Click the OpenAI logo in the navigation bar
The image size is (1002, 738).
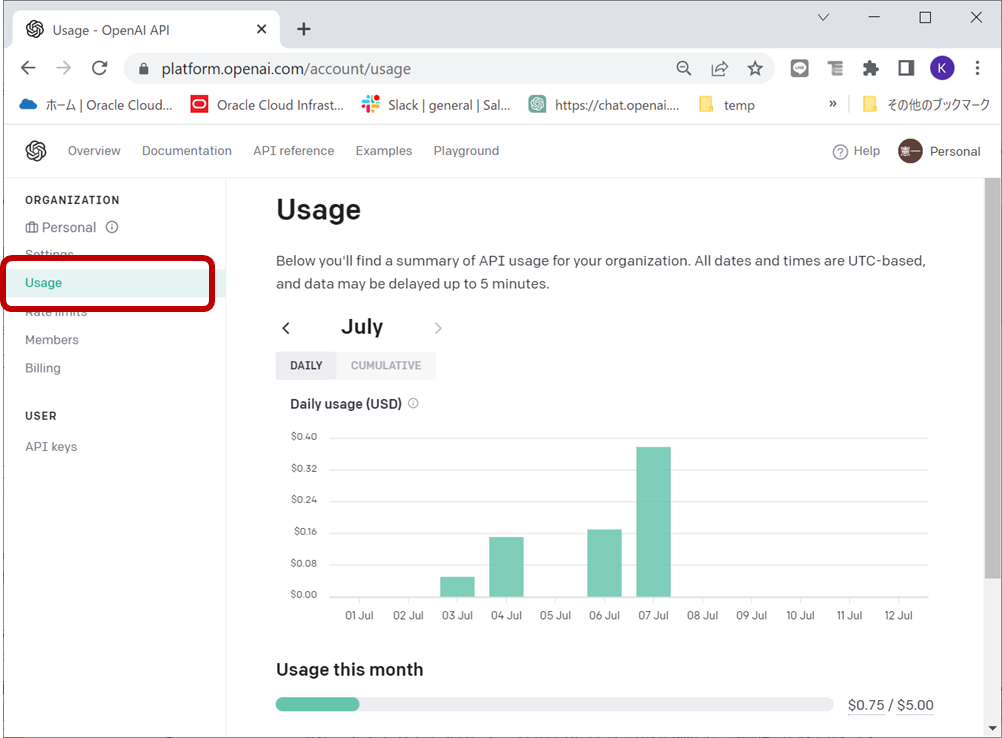(x=36, y=151)
